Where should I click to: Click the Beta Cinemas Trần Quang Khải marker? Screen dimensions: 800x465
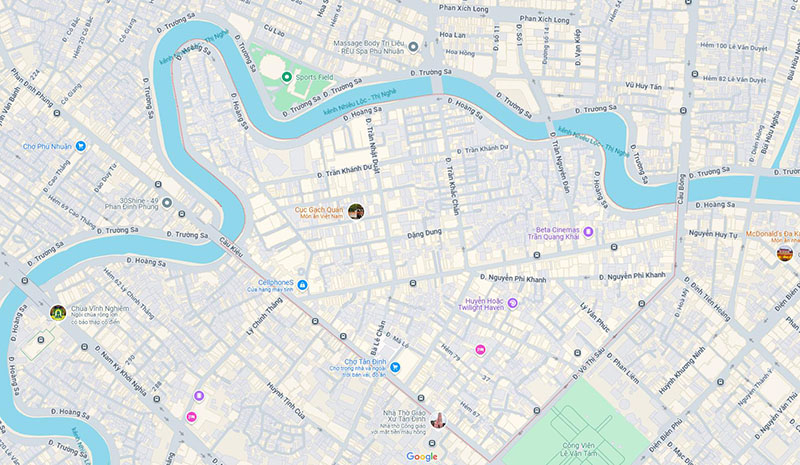(588, 232)
